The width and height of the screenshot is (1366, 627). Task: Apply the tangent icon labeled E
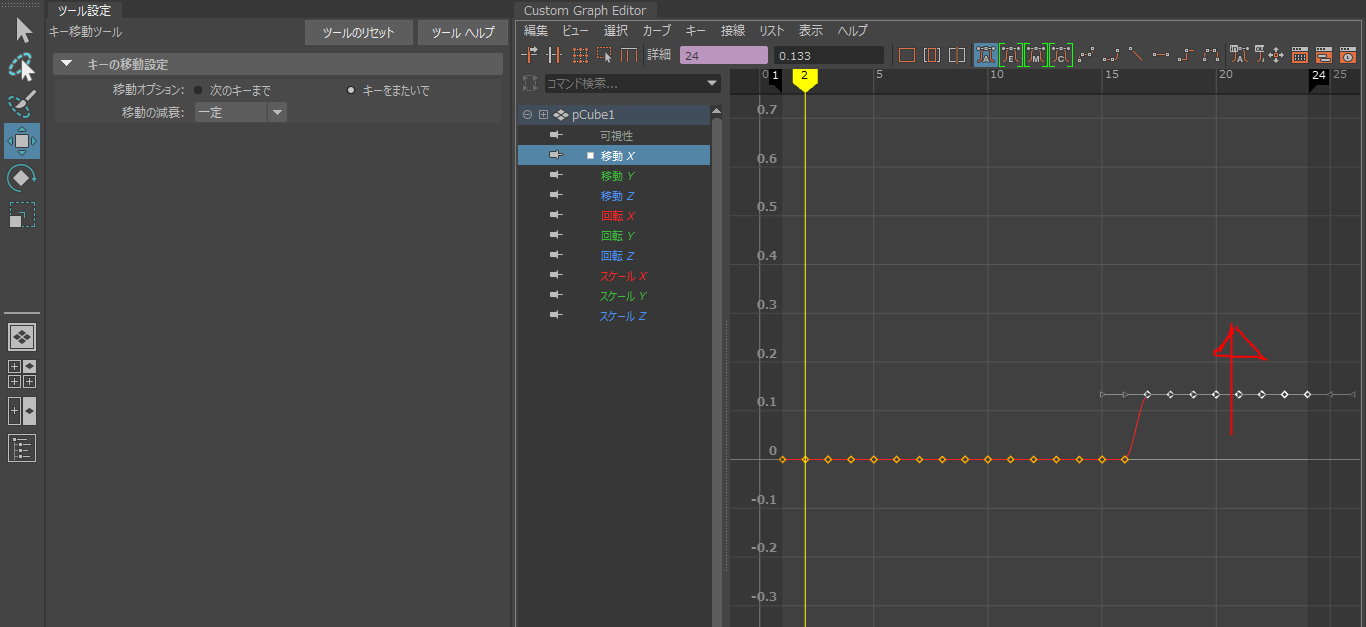coord(1010,55)
